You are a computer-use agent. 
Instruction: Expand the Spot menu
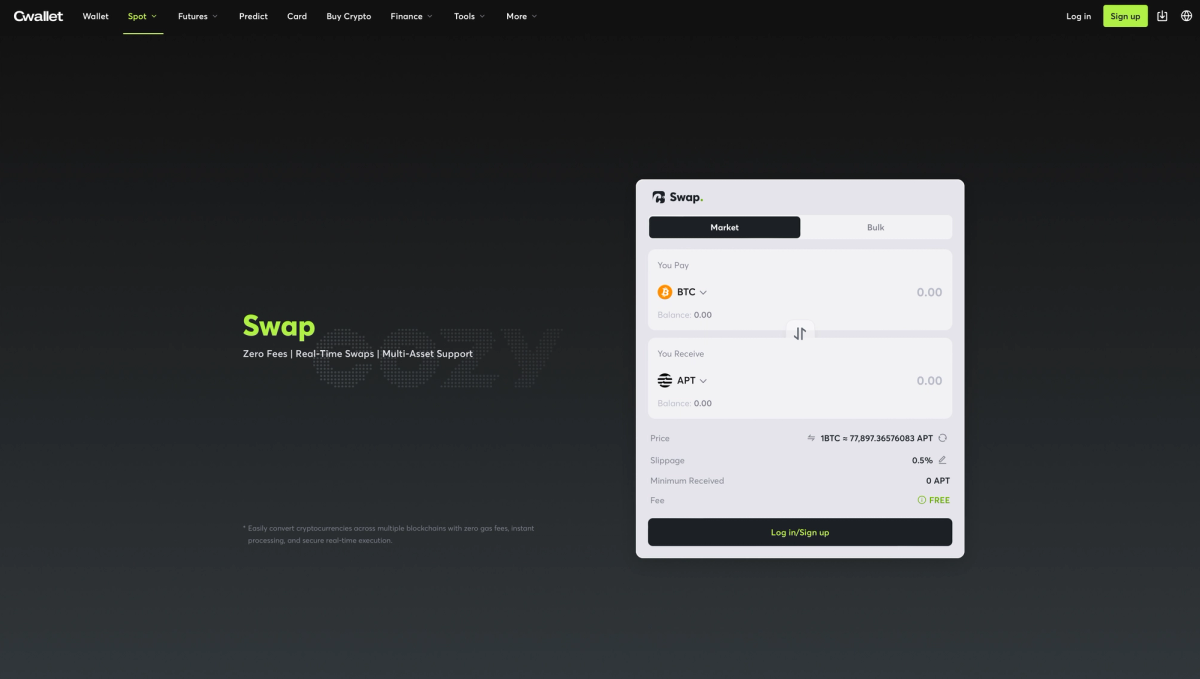(143, 16)
